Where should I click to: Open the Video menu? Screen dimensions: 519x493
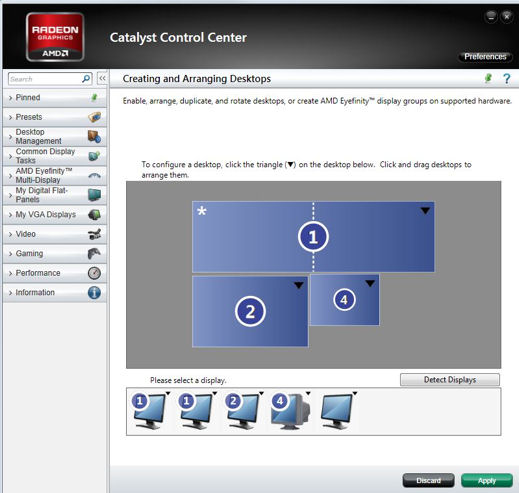click(x=55, y=234)
